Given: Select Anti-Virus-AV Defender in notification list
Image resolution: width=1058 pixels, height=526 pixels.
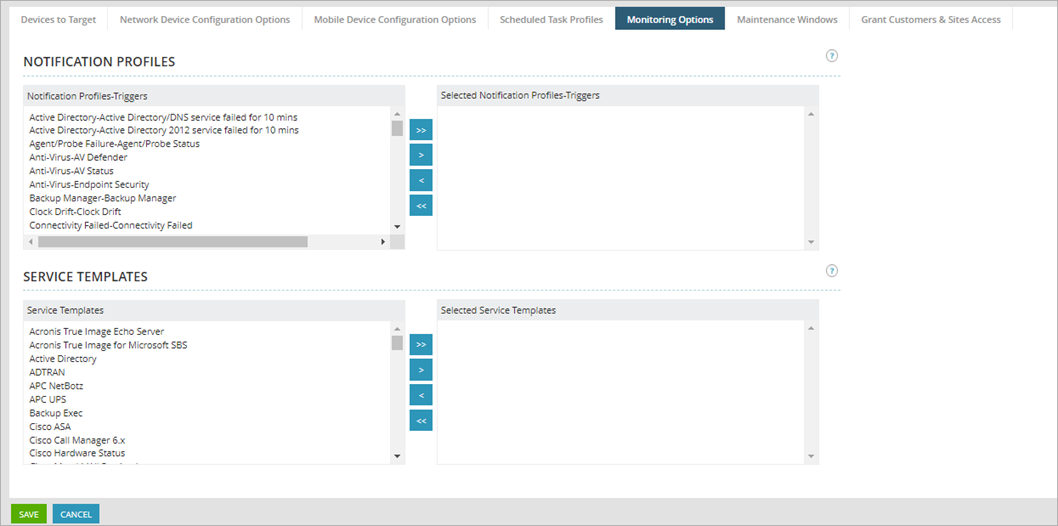Looking at the screenshot, I should click(78, 157).
